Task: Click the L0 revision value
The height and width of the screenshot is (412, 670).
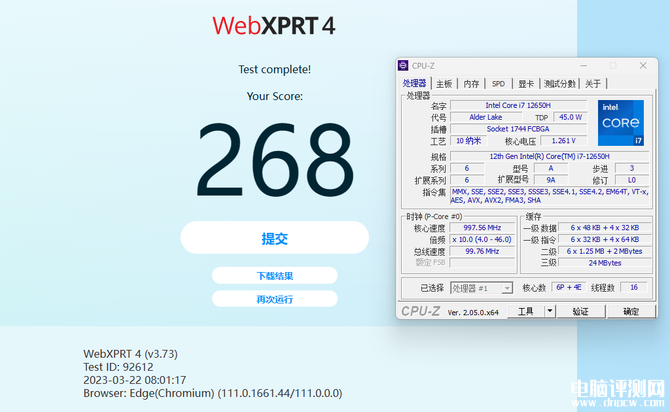Action: coord(632,180)
